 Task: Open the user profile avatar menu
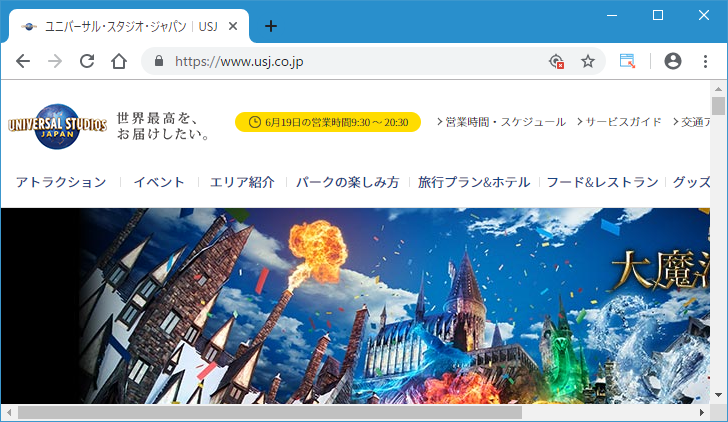[672, 61]
